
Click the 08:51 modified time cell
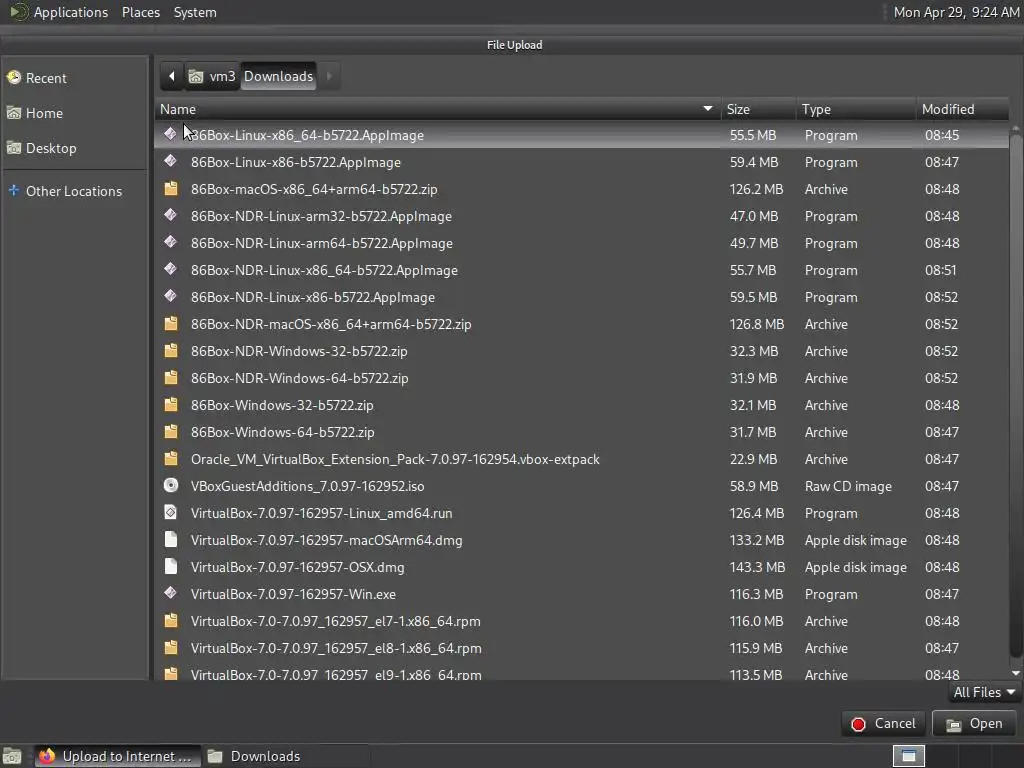pyautogui.click(x=940, y=270)
